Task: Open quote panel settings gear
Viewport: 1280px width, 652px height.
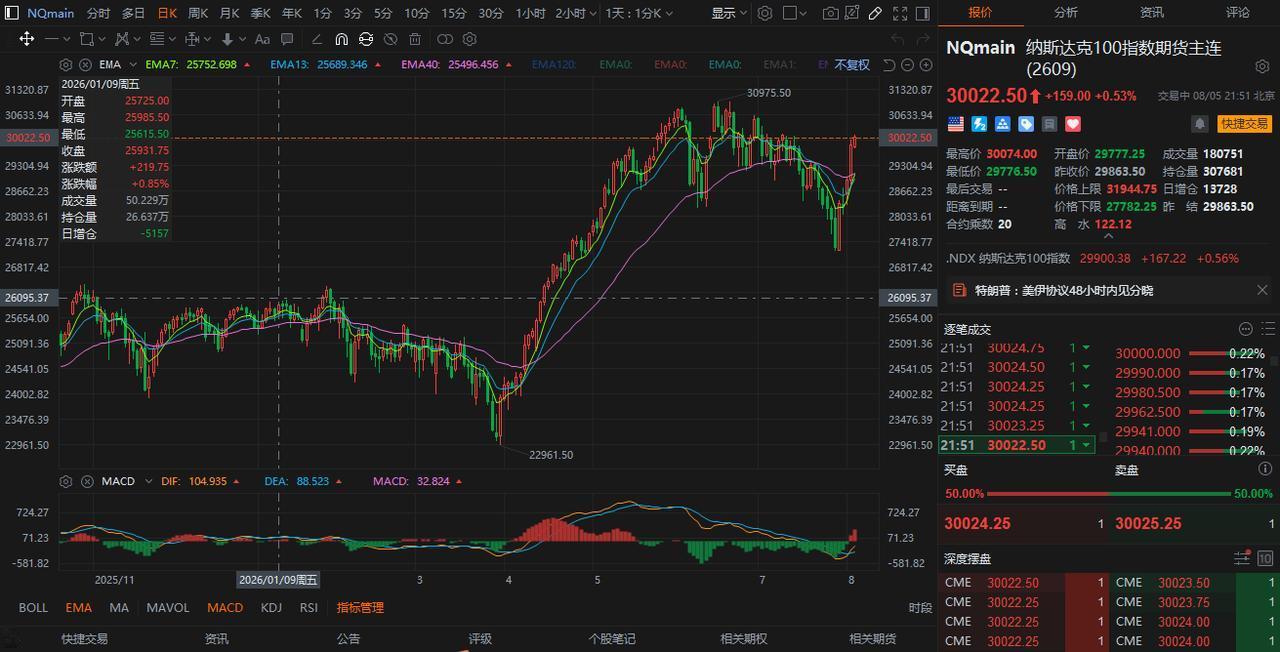Action: point(1262,67)
